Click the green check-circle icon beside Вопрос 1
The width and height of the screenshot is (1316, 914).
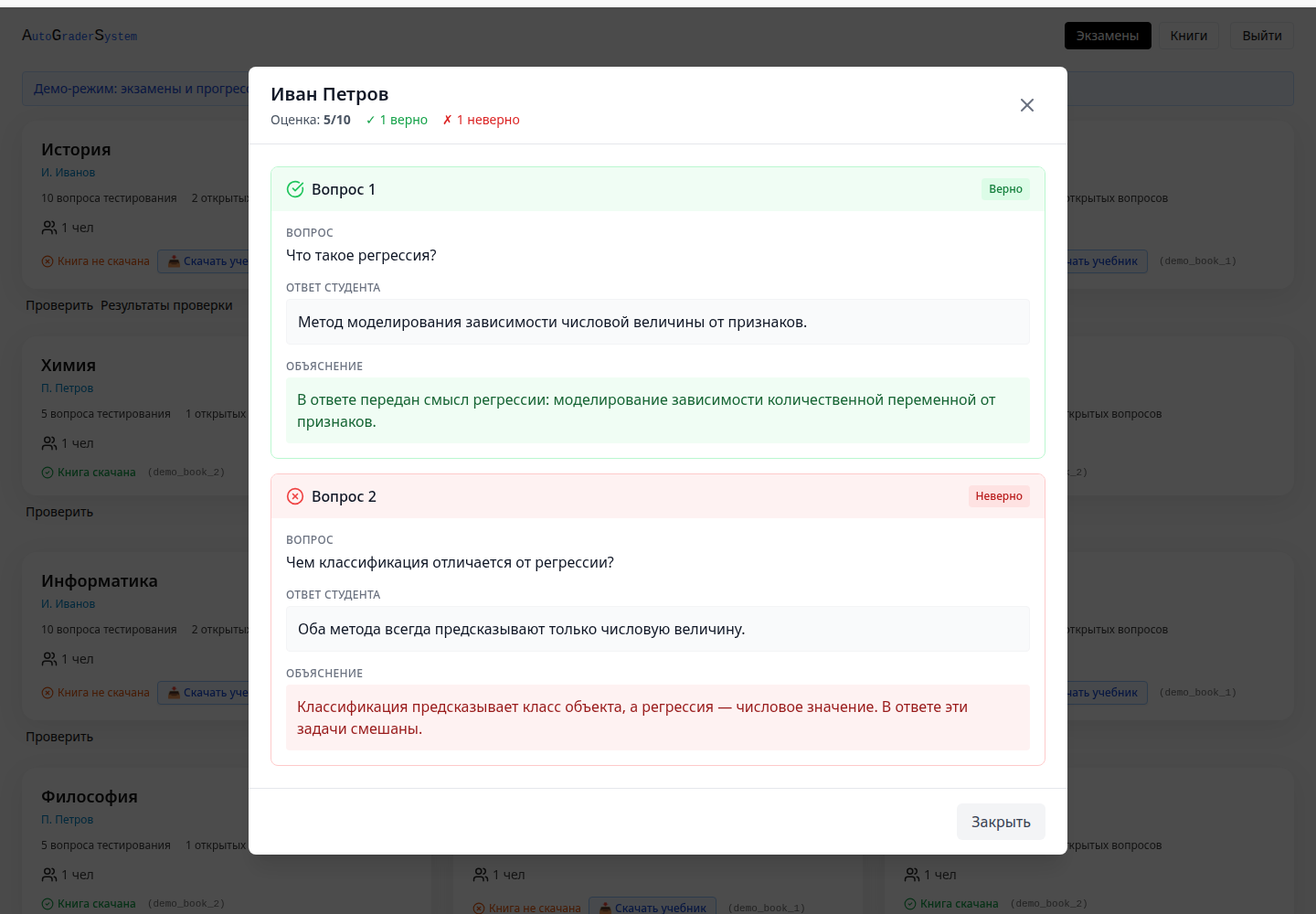[295, 189]
